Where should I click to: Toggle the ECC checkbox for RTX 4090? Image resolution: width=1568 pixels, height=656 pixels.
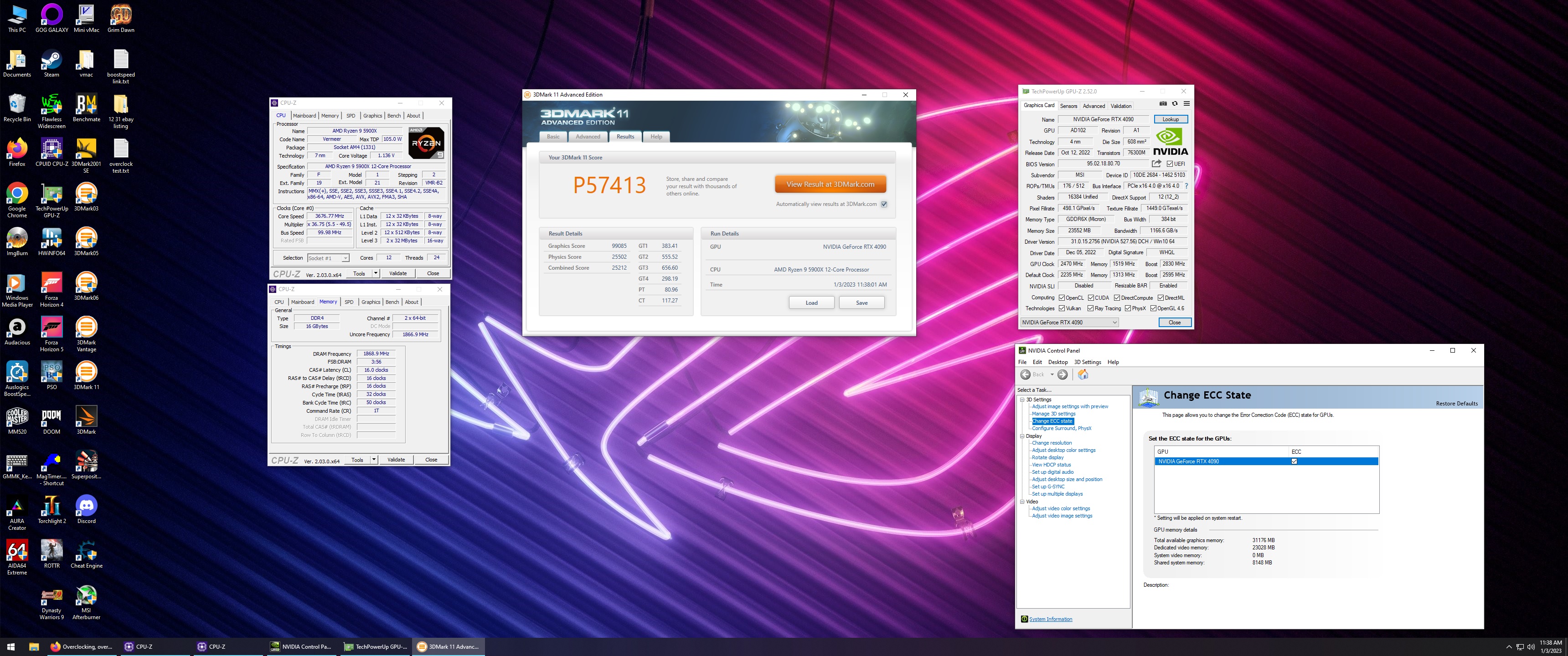1294,461
